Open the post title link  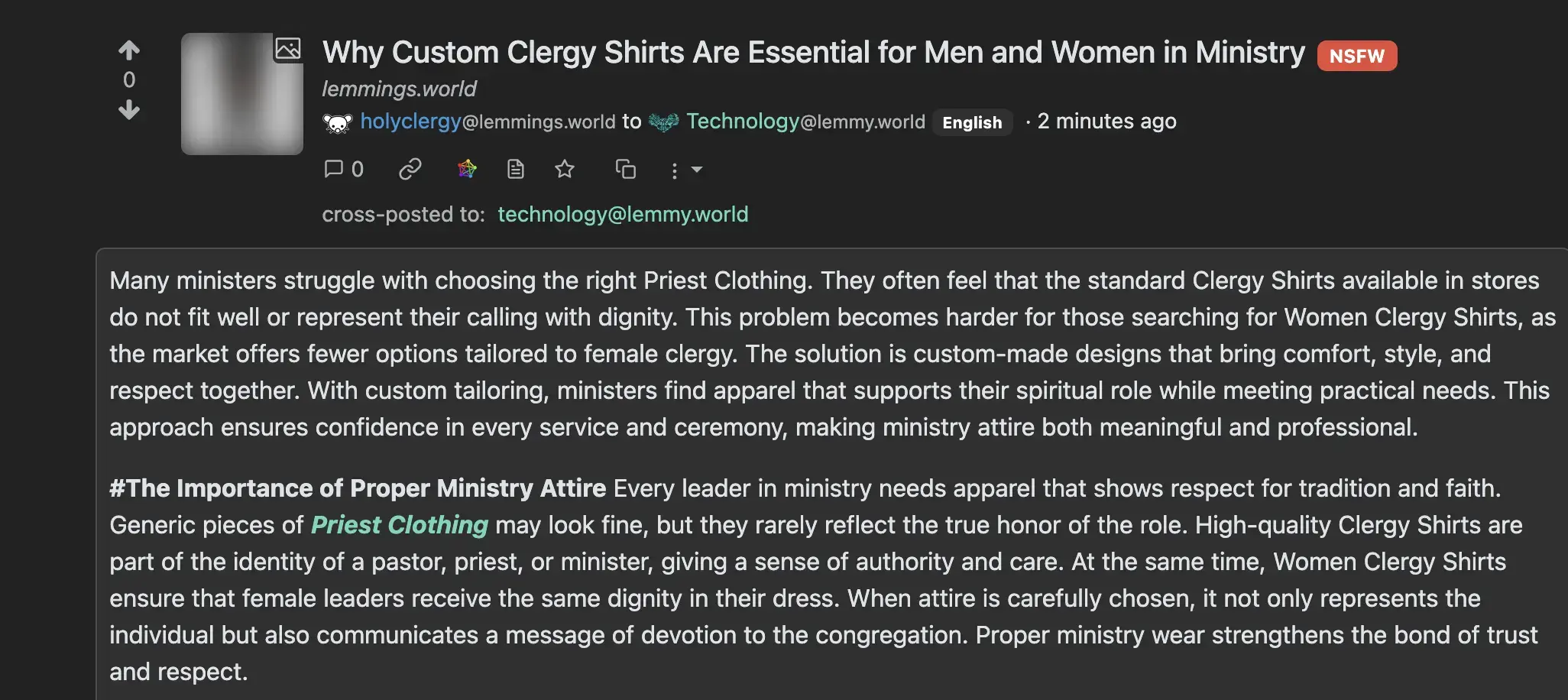click(813, 53)
